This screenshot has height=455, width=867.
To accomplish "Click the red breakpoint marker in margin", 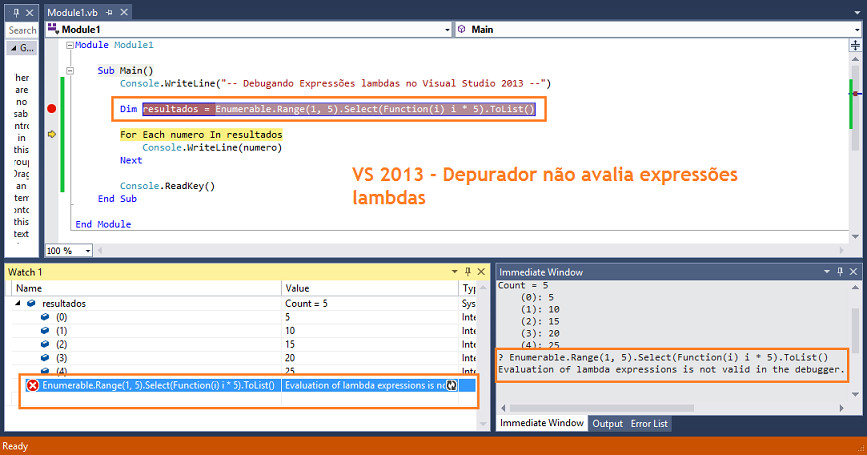I will pos(51,109).
